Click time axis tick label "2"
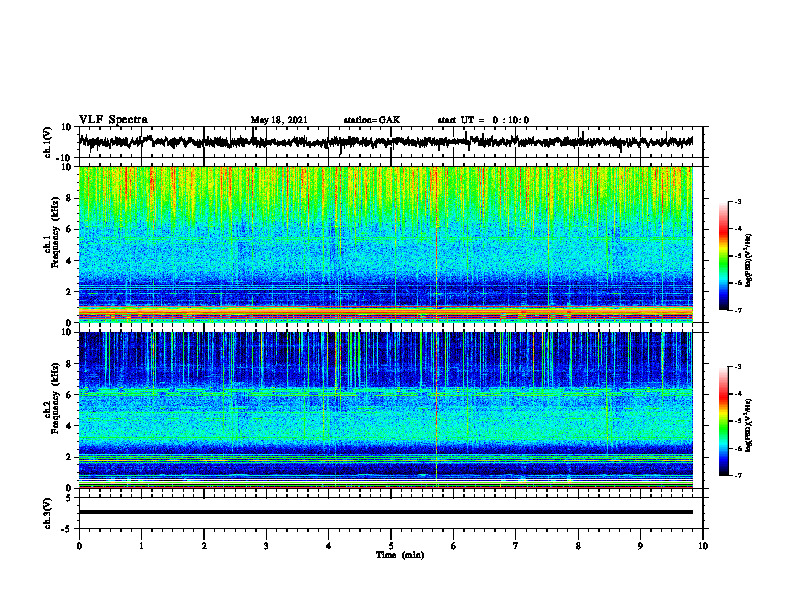 click(x=204, y=546)
